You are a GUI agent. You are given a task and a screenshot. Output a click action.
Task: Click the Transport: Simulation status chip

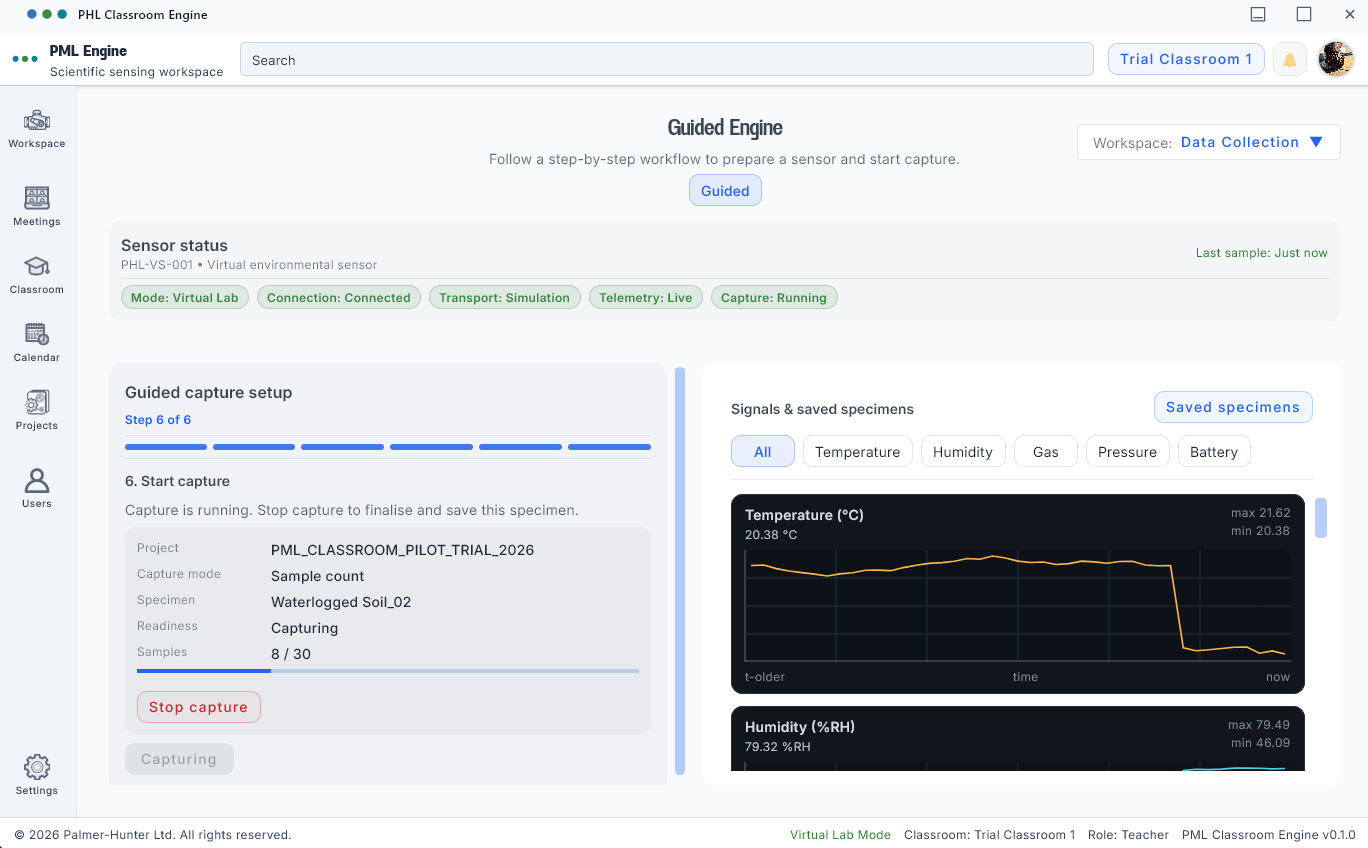click(x=504, y=297)
